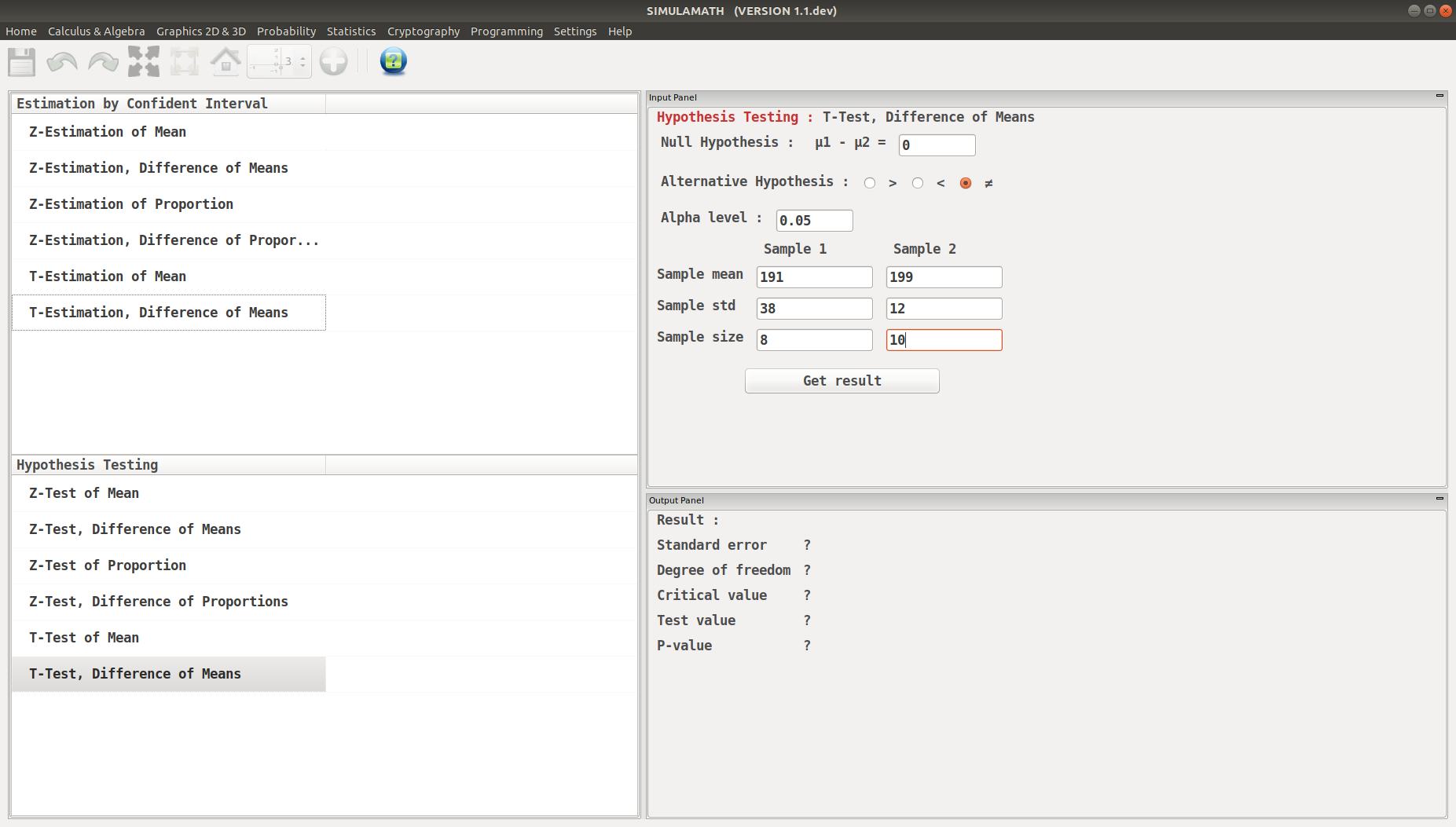1456x827 pixels.
Task: Open the Programming menu
Action: [x=507, y=31]
